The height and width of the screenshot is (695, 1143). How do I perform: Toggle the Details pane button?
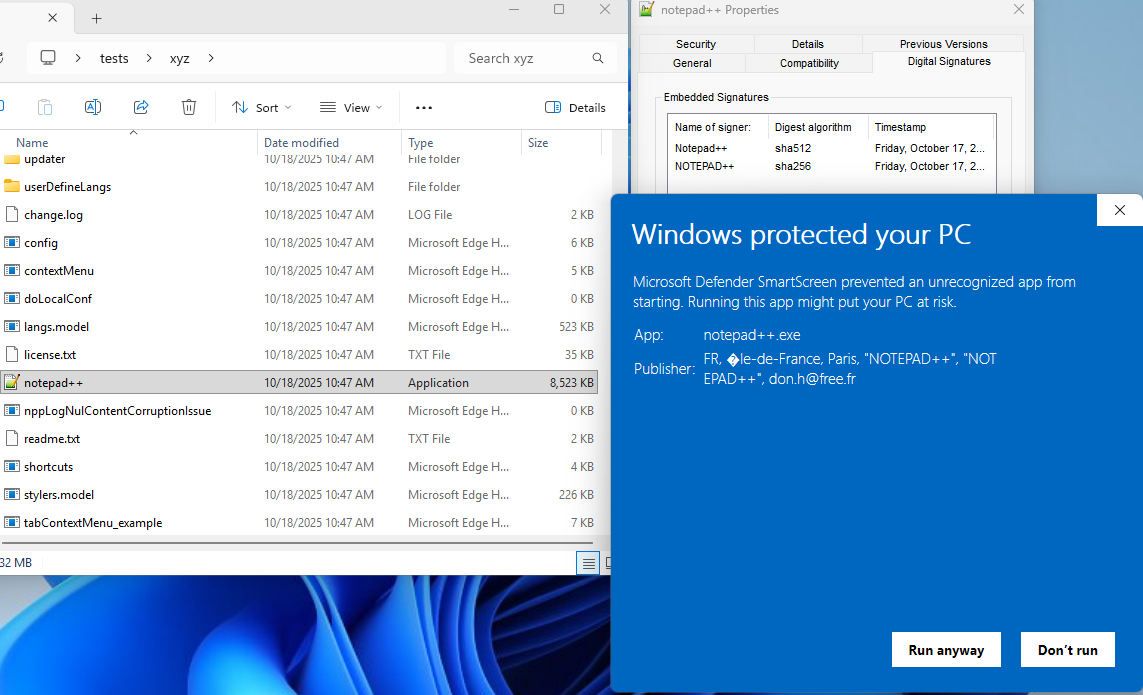575,107
